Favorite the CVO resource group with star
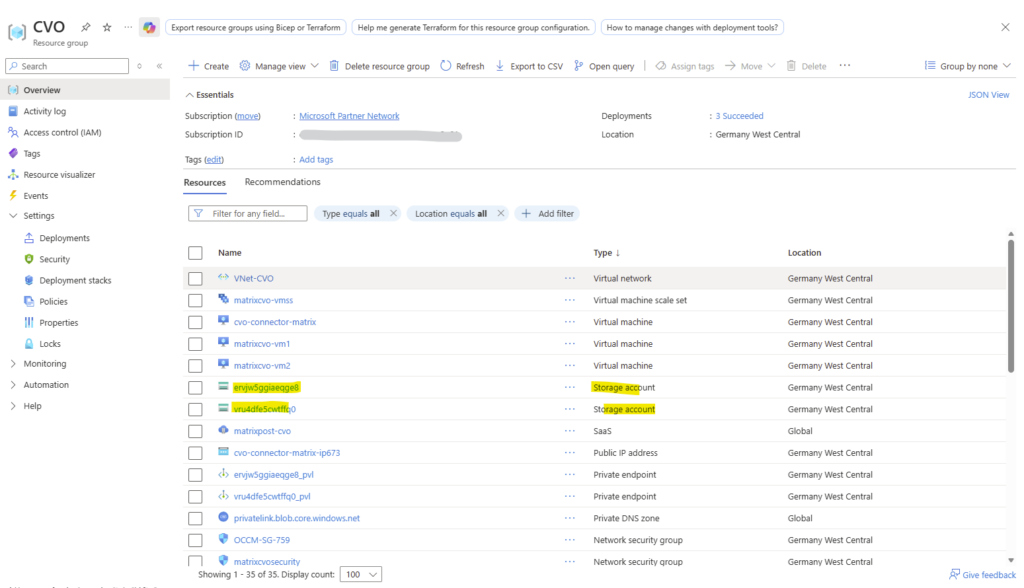The height and width of the screenshot is (588, 1024). tap(107, 27)
